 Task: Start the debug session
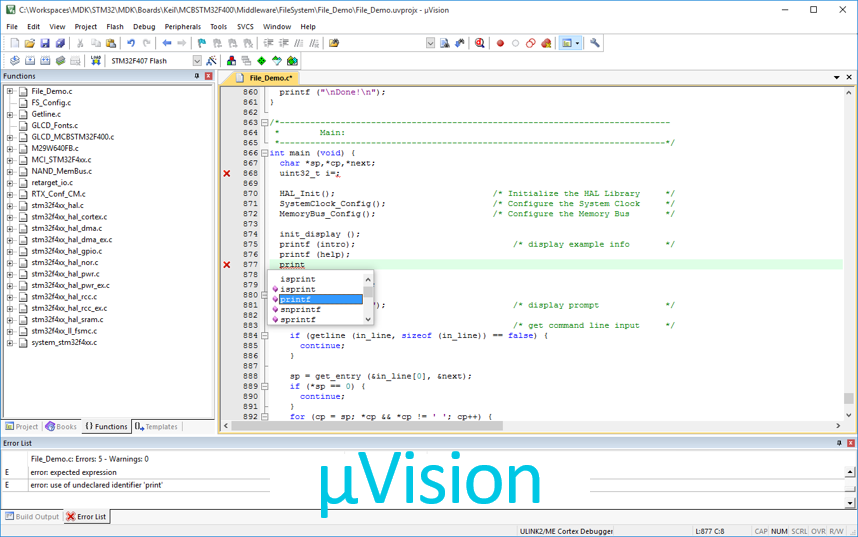click(x=480, y=43)
